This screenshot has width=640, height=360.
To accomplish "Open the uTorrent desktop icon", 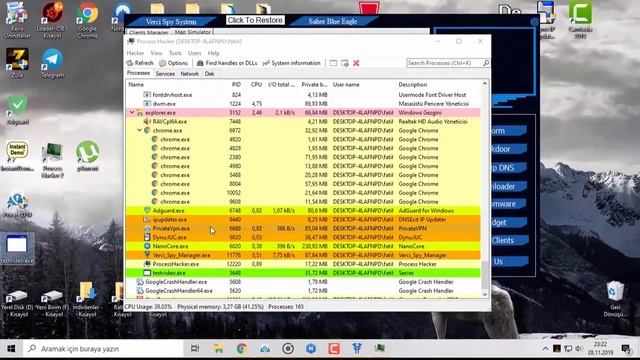I will tap(87, 156).
